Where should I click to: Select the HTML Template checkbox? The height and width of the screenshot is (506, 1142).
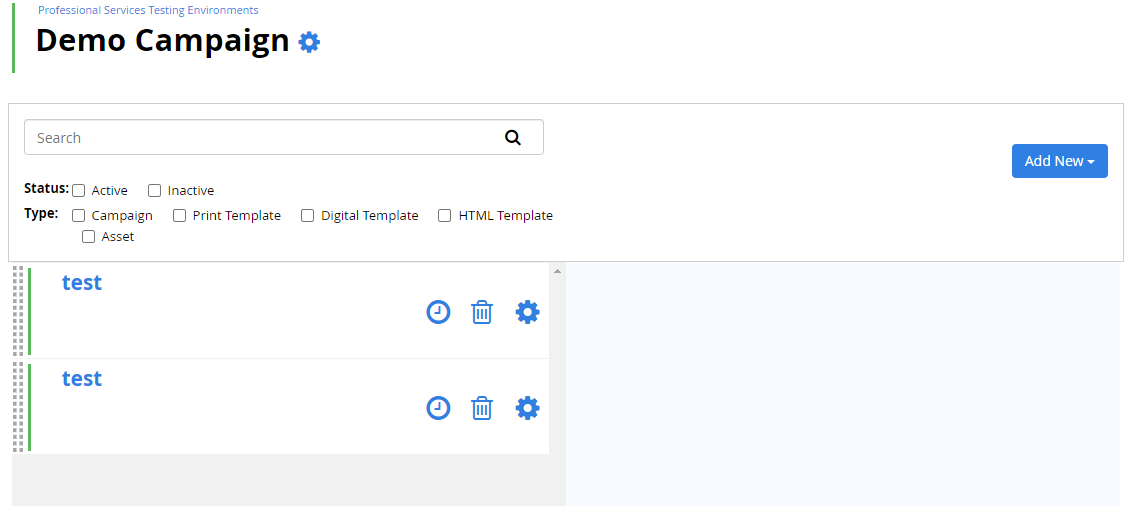pyautogui.click(x=444, y=216)
